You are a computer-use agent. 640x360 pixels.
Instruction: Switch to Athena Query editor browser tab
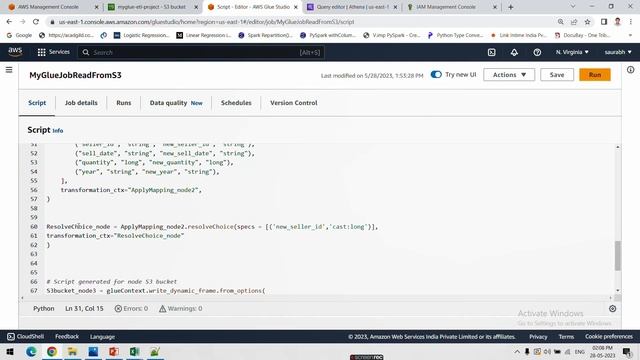point(352,7)
